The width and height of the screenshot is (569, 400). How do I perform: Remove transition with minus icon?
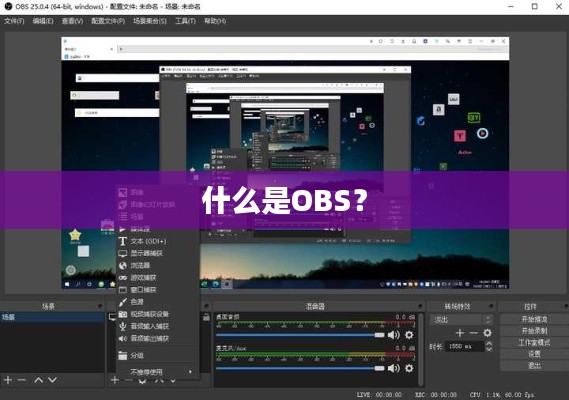473,333
